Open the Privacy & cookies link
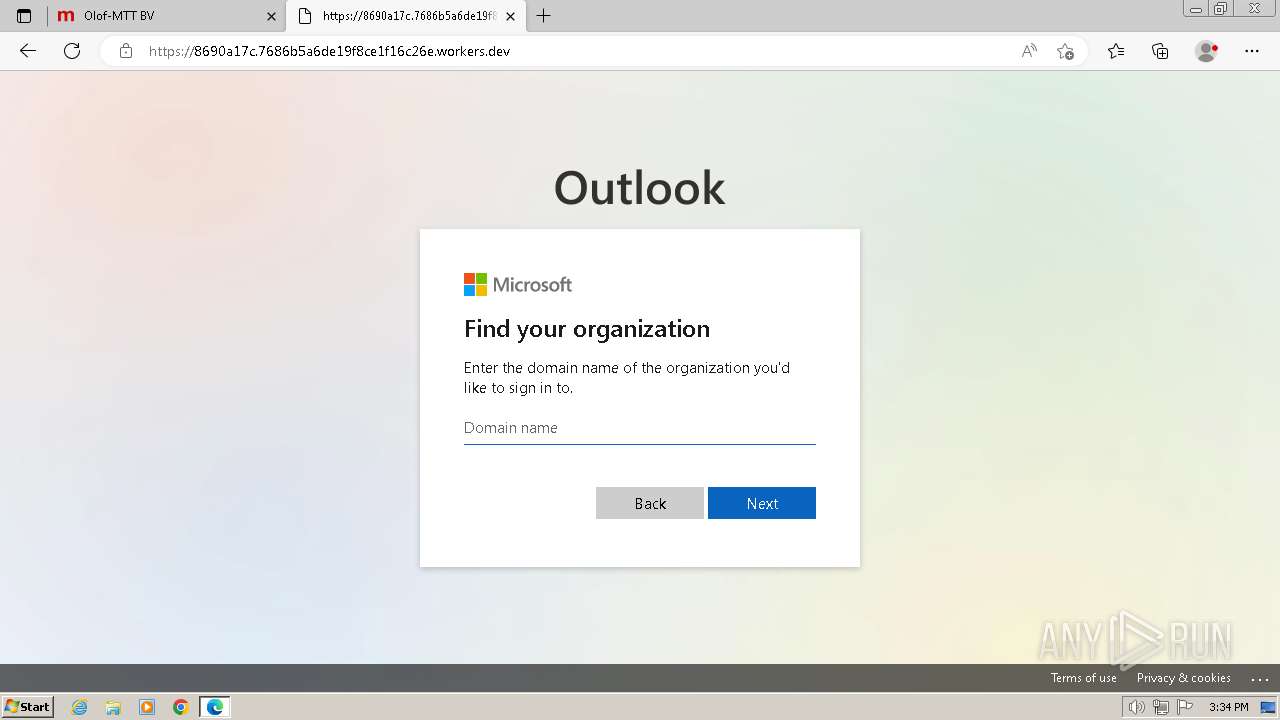The width and height of the screenshot is (1280, 720). tap(1184, 678)
